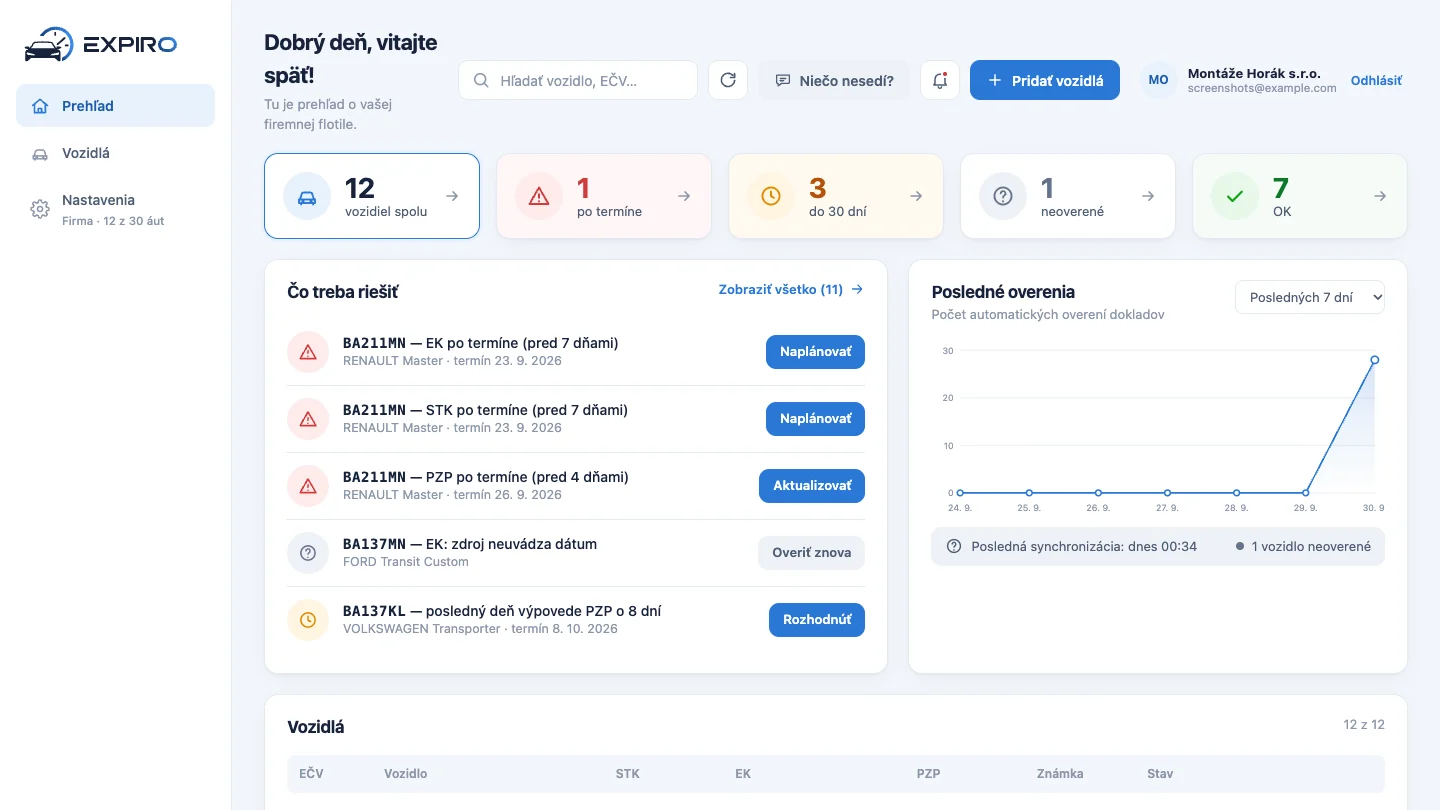Open the notifications bell icon
The image size is (1440, 810).
[940, 80]
